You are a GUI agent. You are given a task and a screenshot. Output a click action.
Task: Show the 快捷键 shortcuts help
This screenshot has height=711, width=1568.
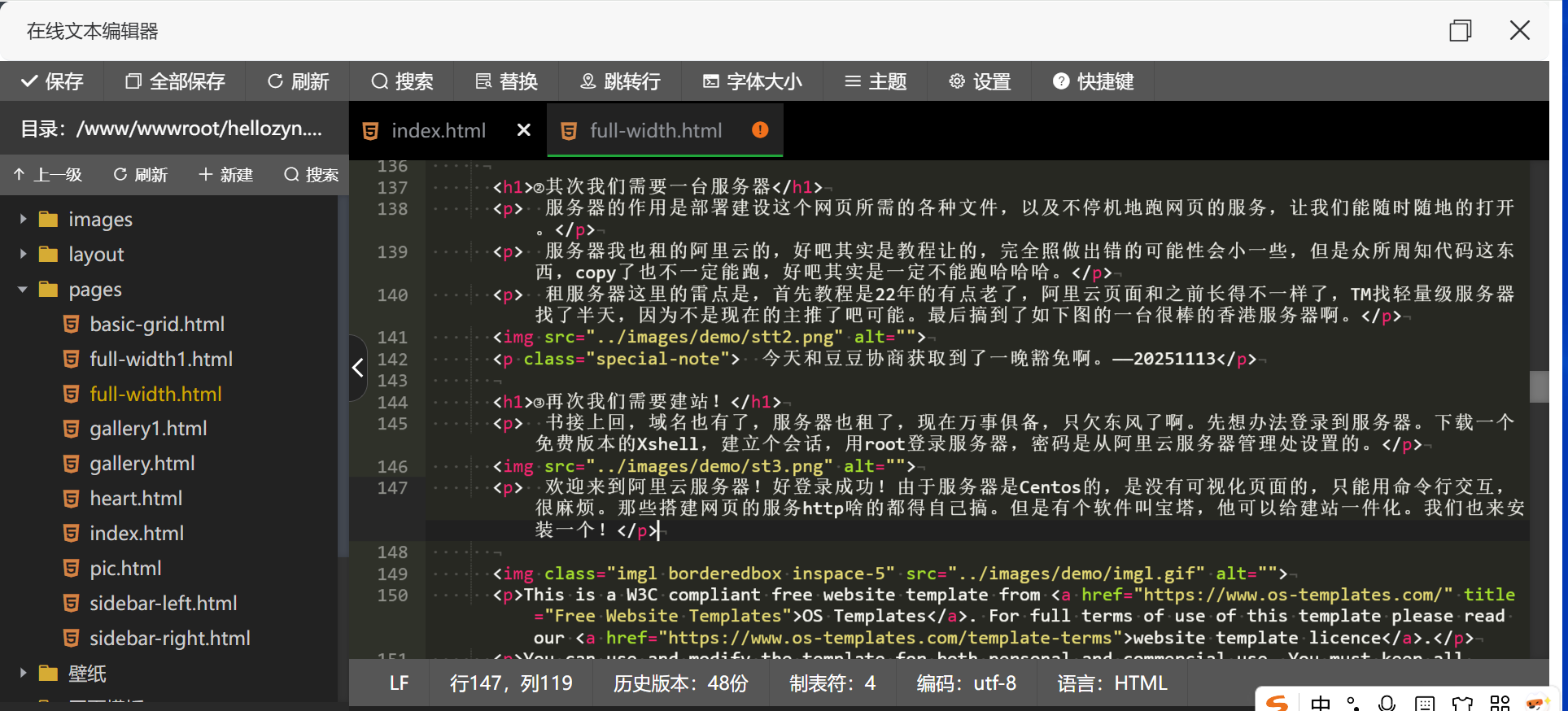(1093, 81)
